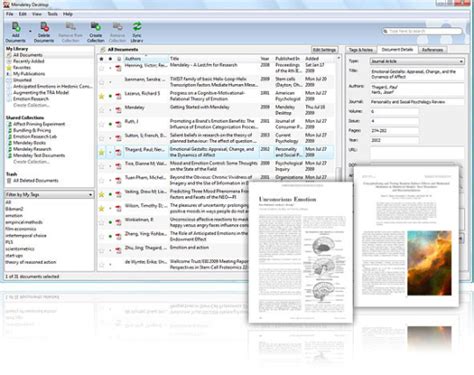Toggle favorite star for Thagard Emotional Gestalts row
This screenshot has height=375, width=474.
(102, 152)
